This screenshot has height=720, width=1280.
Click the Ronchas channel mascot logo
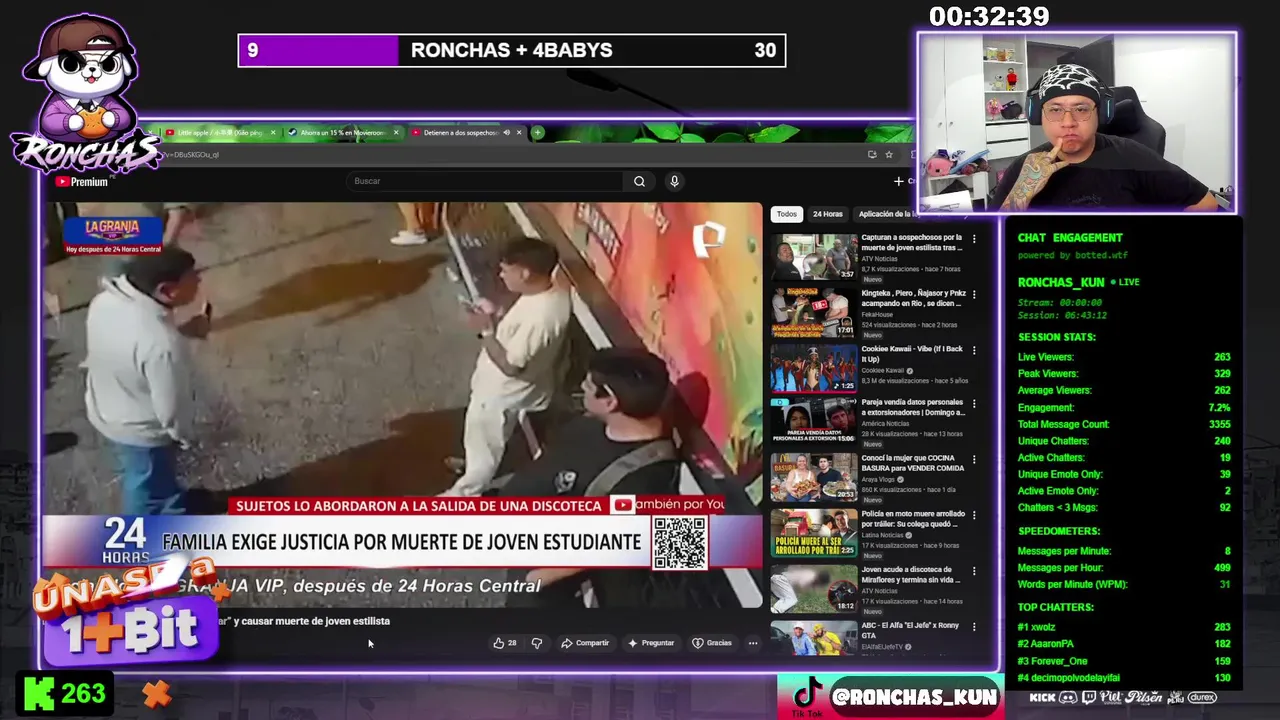tap(84, 92)
